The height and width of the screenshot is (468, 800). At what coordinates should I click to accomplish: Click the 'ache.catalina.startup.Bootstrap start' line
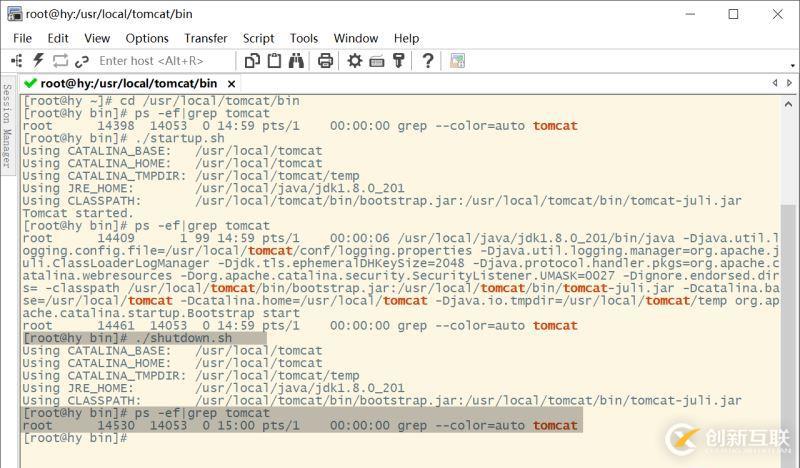click(161, 313)
